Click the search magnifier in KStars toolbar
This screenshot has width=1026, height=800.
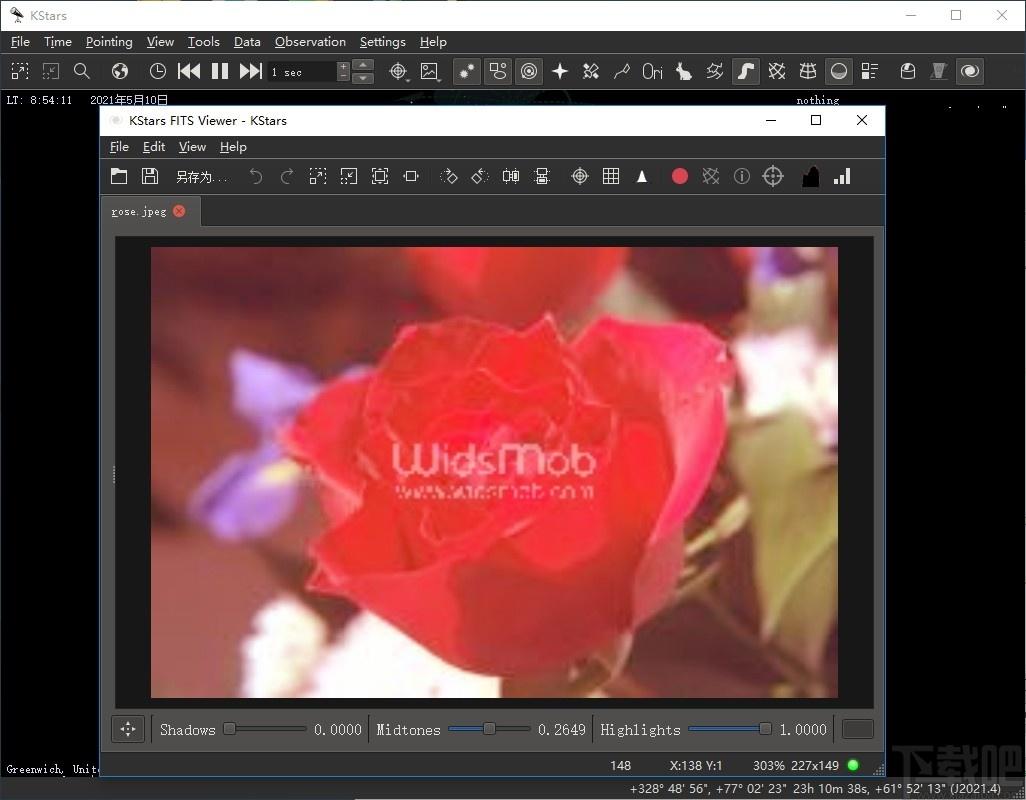[x=82, y=71]
